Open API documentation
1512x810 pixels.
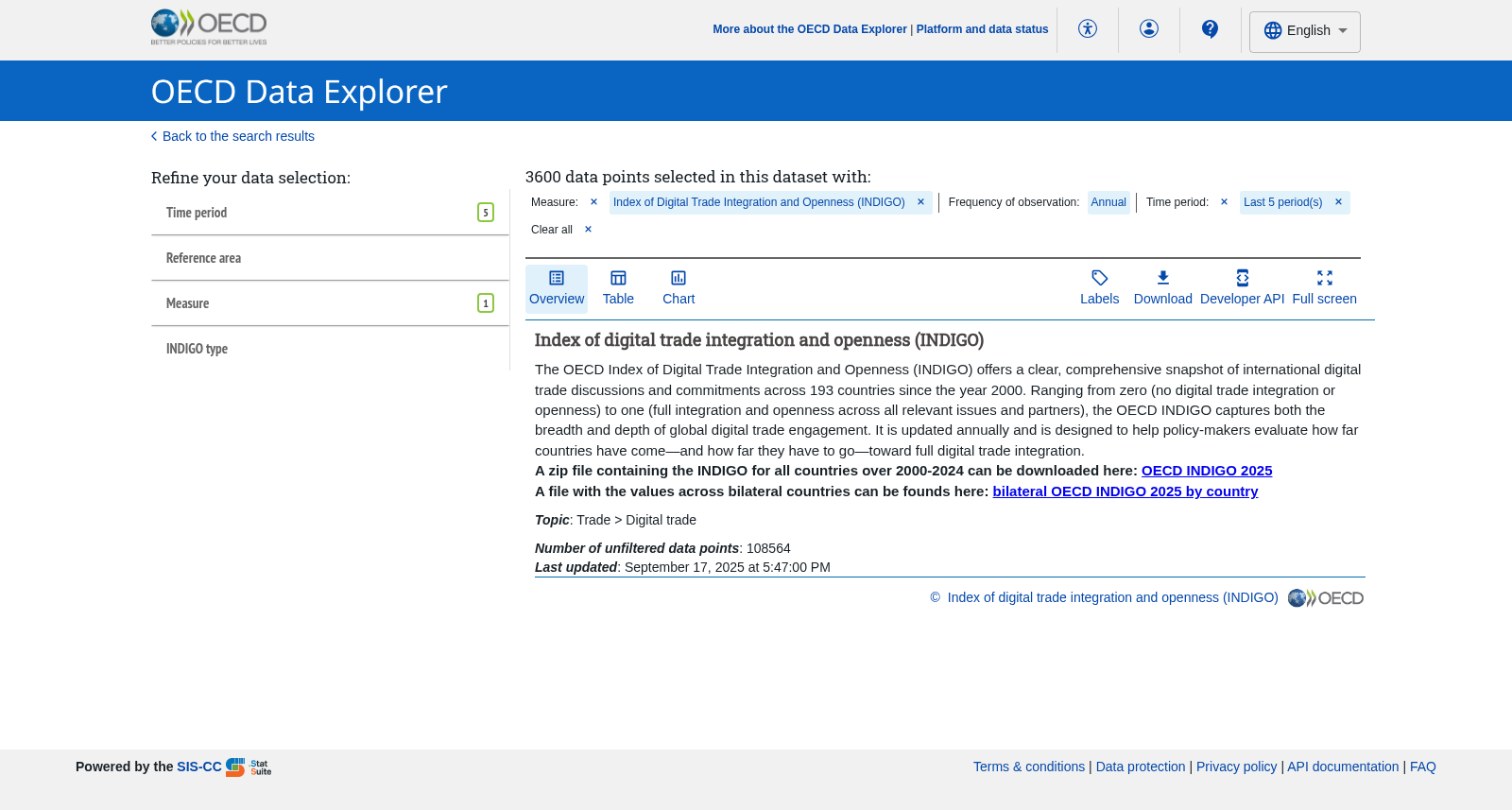1343,767
